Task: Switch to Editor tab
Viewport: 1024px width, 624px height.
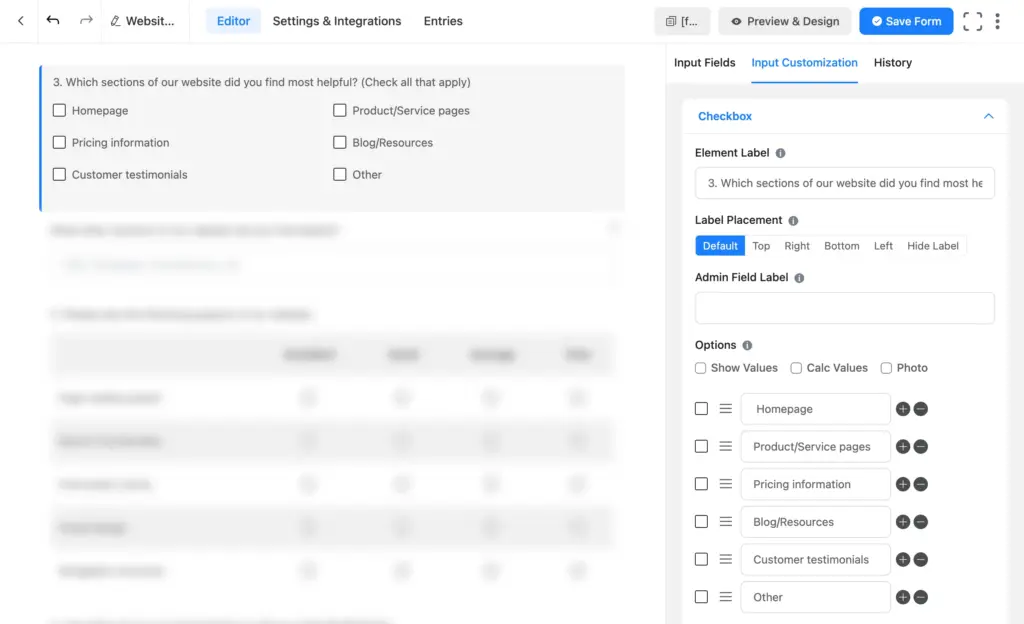Action: click(x=233, y=21)
